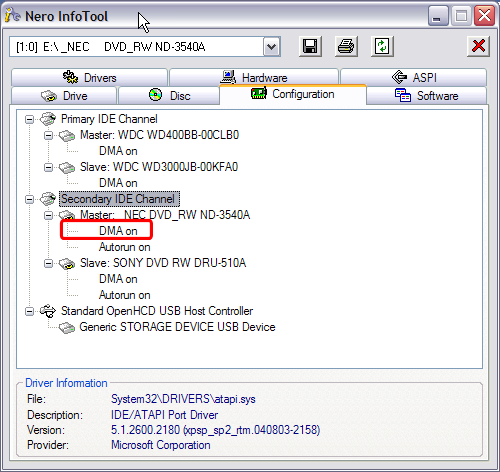Click the save floppy disk icon
Viewport: 500px width, 472px height.
310,46
